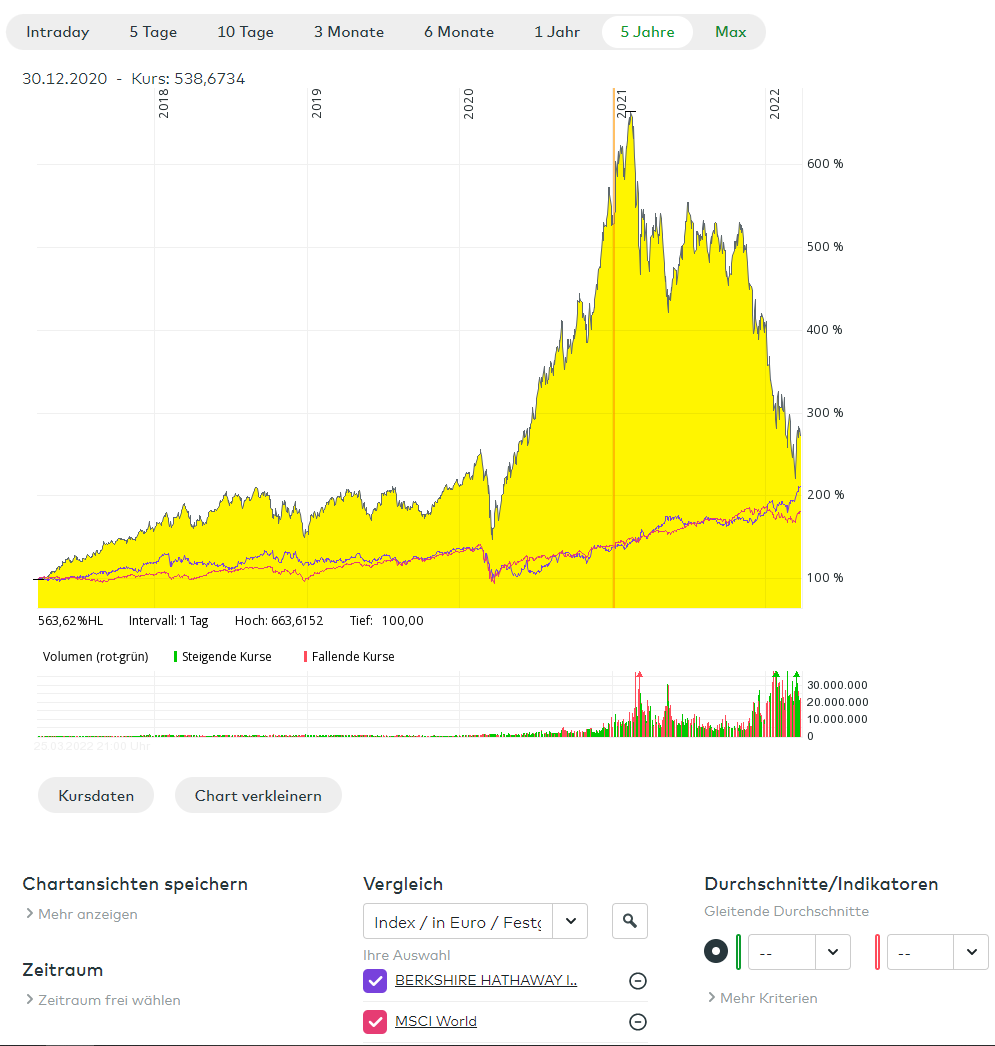Click the 600 % axis label
Screen dimensions: 995x1046
pos(825,164)
